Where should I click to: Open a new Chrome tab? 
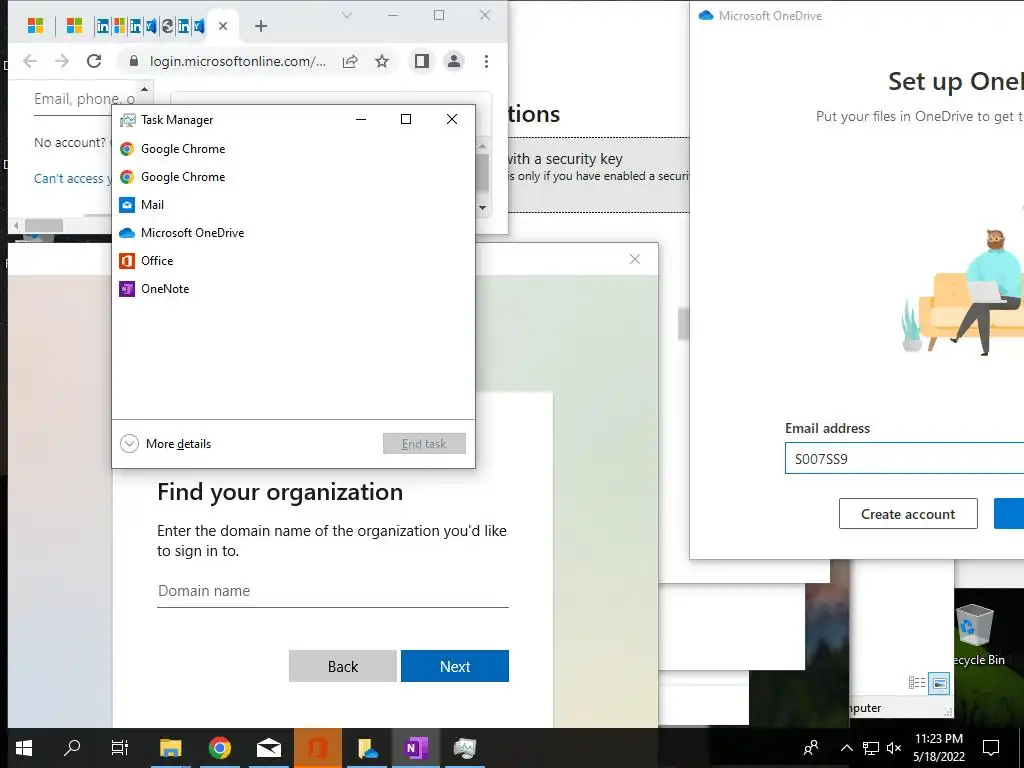click(261, 26)
